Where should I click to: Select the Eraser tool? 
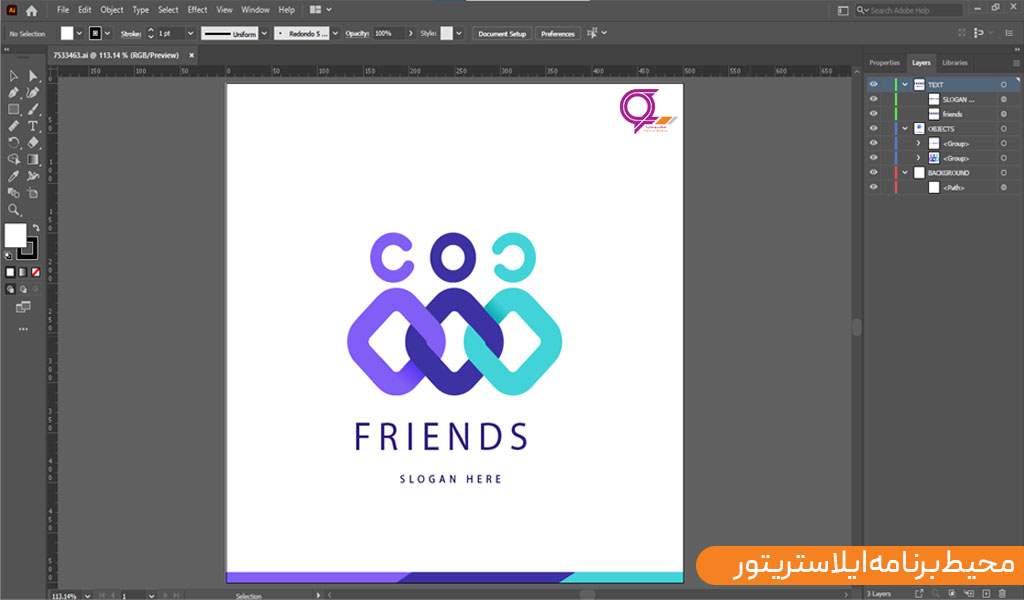[x=33, y=142]
